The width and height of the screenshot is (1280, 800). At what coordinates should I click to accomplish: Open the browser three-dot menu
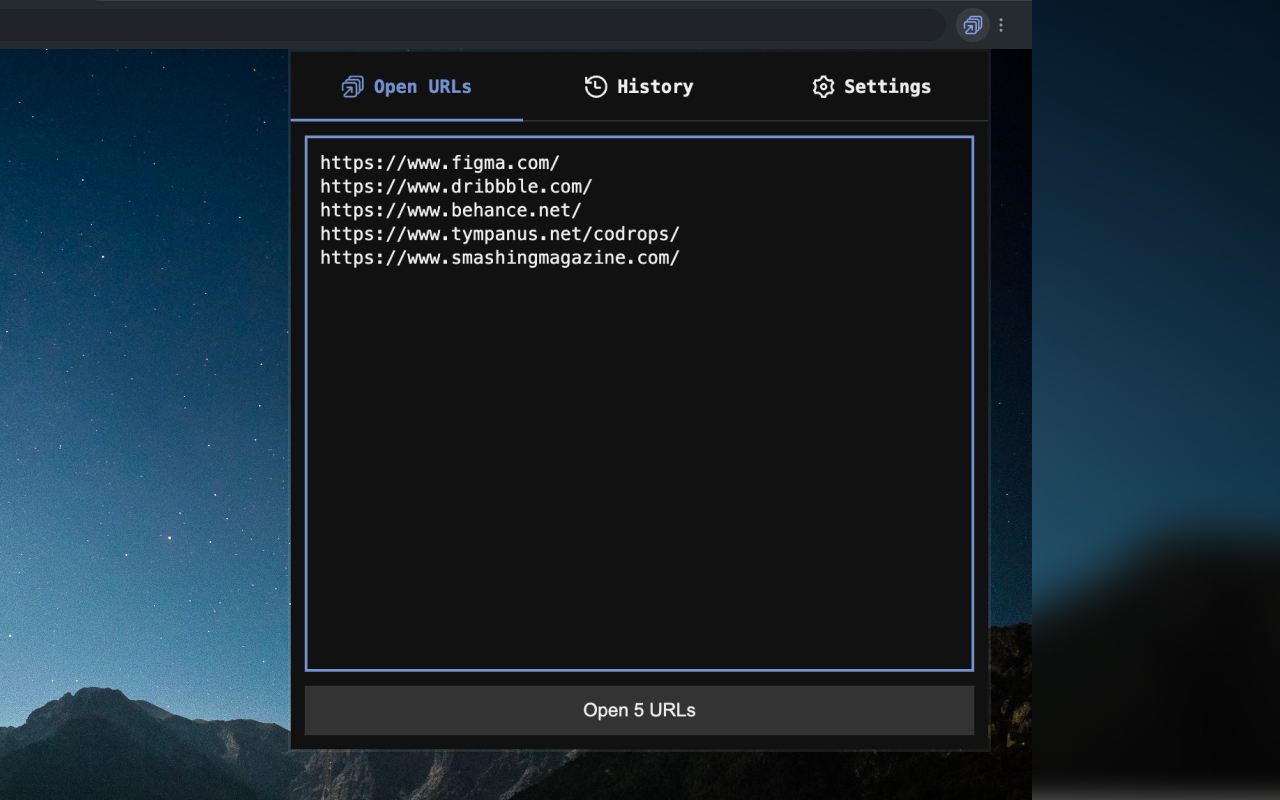point(1001,25)
